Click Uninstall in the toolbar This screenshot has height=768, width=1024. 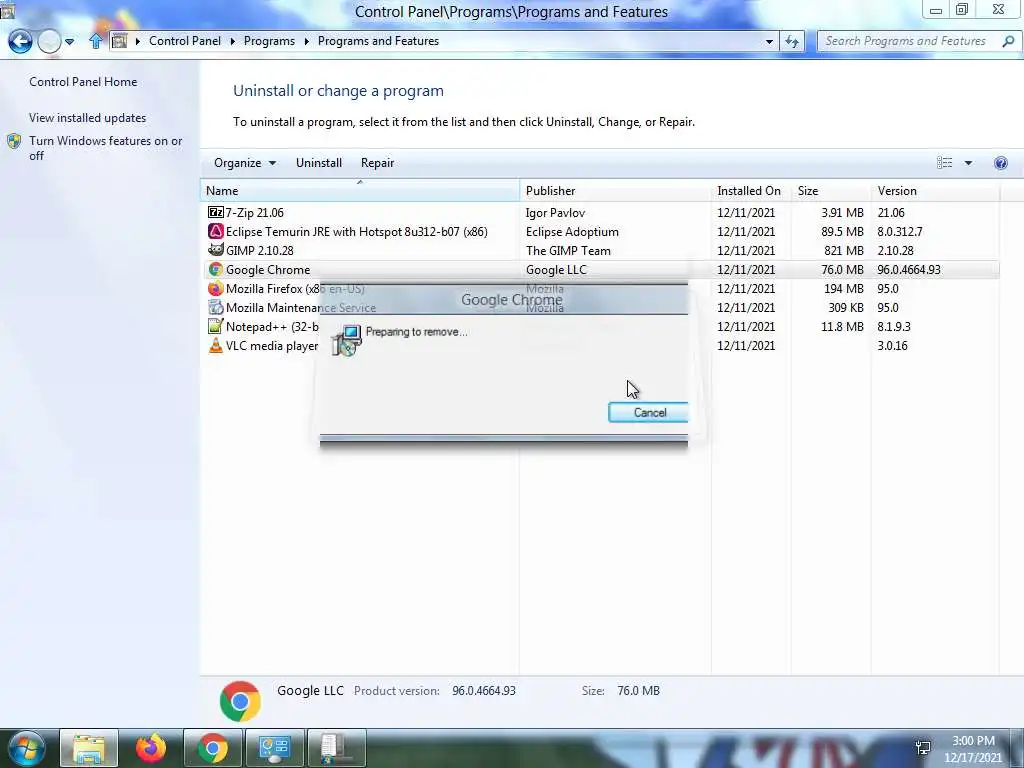tap(319, 163)
